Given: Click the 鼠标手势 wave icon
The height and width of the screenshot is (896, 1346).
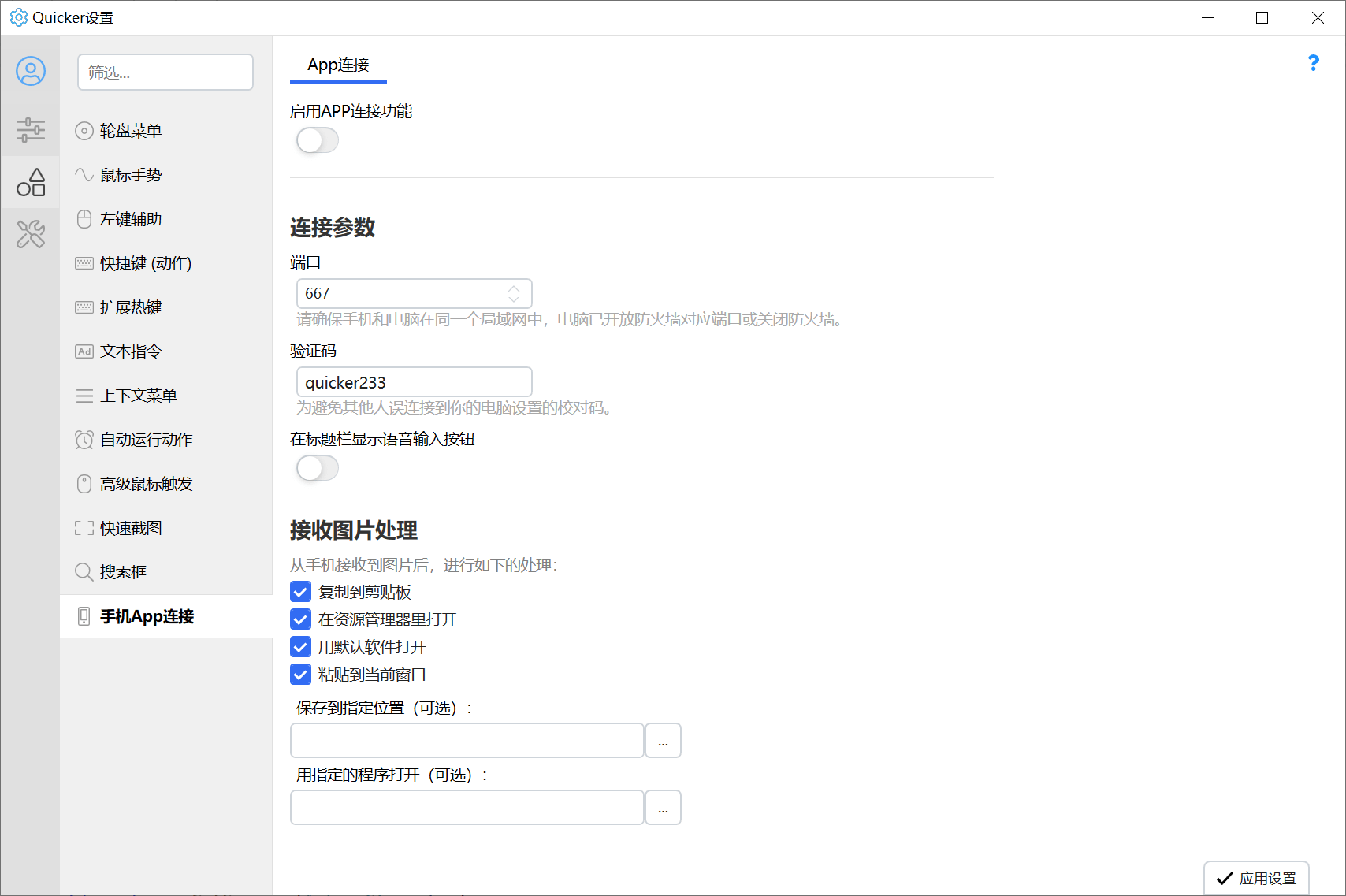Looking at the screenshot, I should point(84,175).
